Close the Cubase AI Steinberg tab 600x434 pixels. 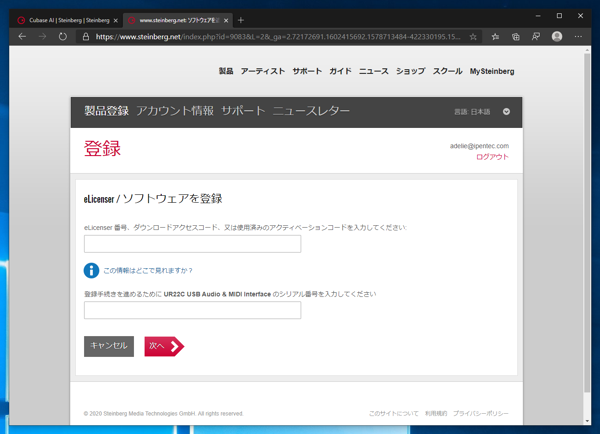(x=116, y=21)
